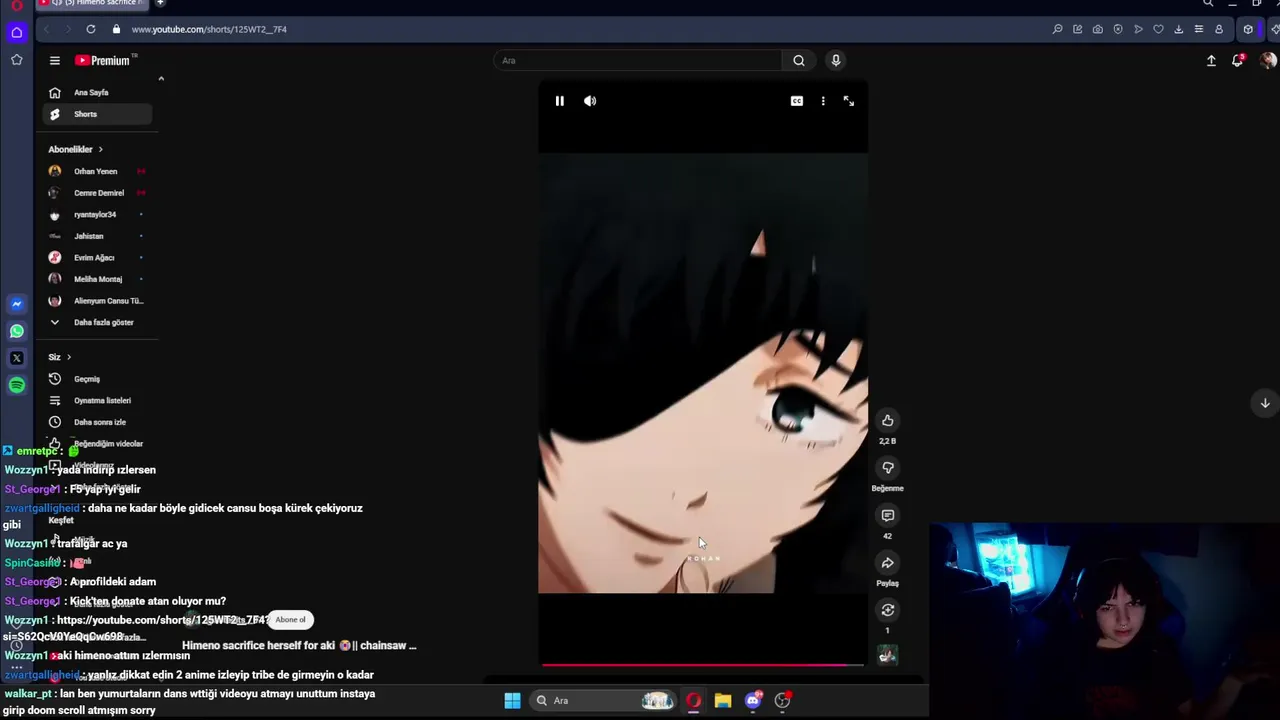Open Oynatma listeleri in sidebar

point(98,400)
